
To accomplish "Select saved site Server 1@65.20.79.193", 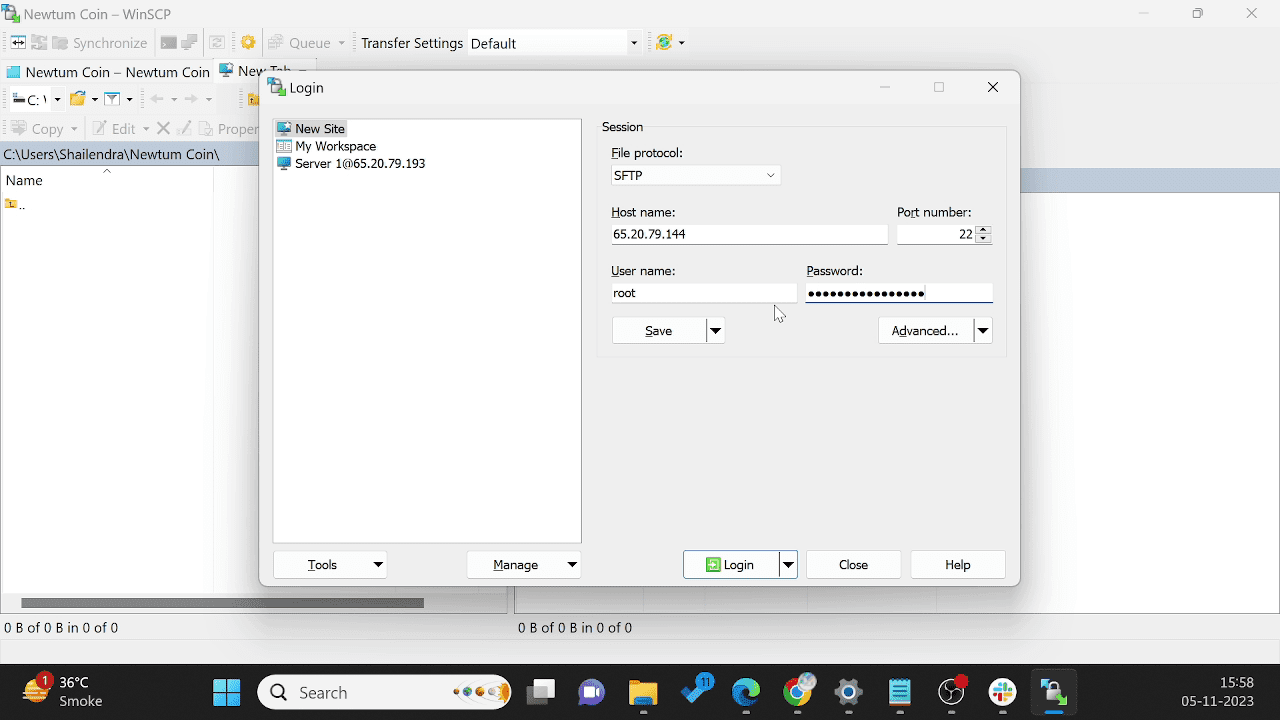I will [x=359, y=163].
